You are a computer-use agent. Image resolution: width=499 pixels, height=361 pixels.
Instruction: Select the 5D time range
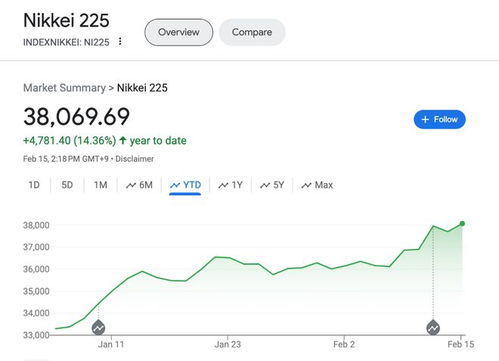[67, 185]
